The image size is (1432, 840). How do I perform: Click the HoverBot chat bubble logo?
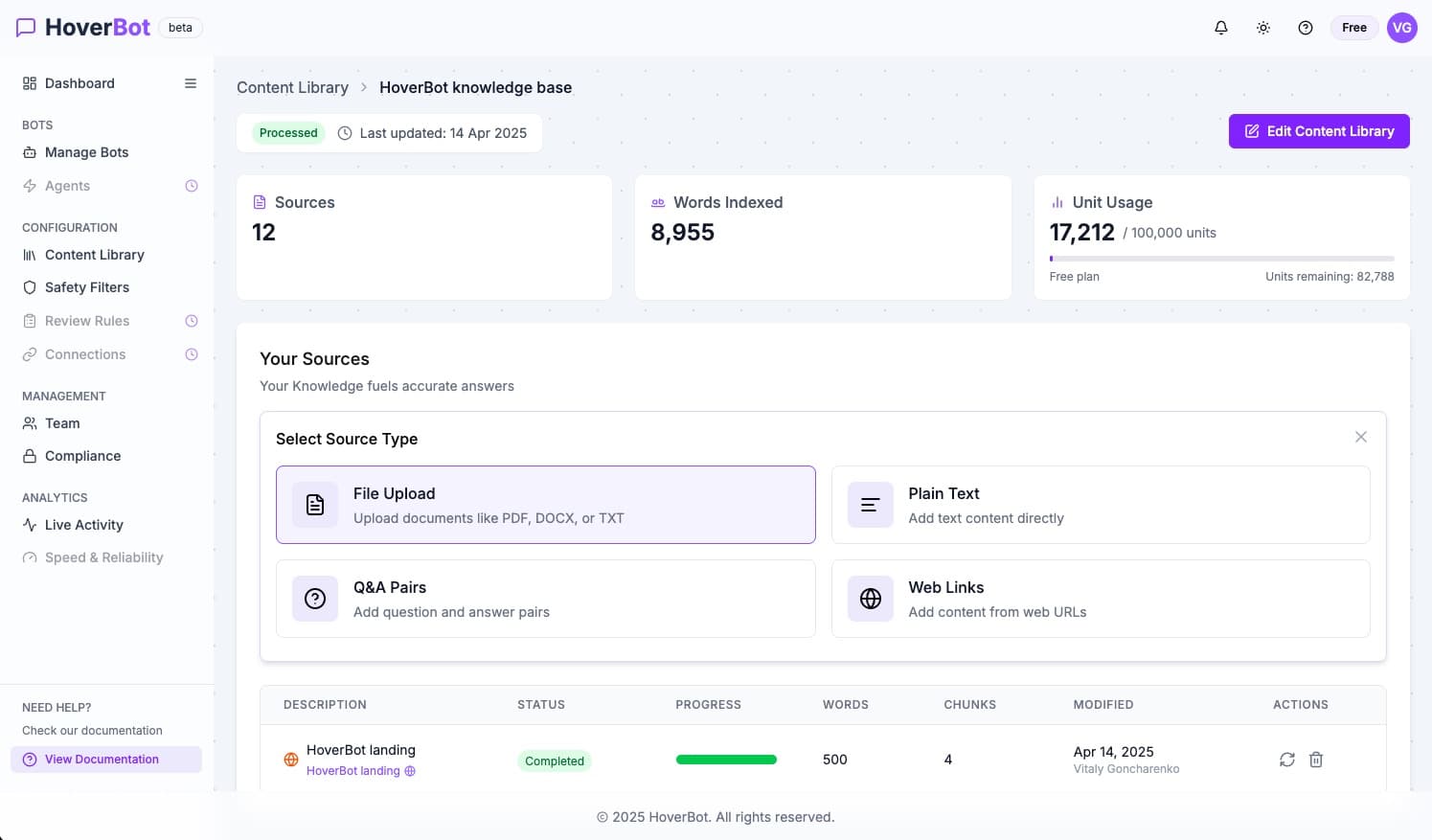point(26,27)
